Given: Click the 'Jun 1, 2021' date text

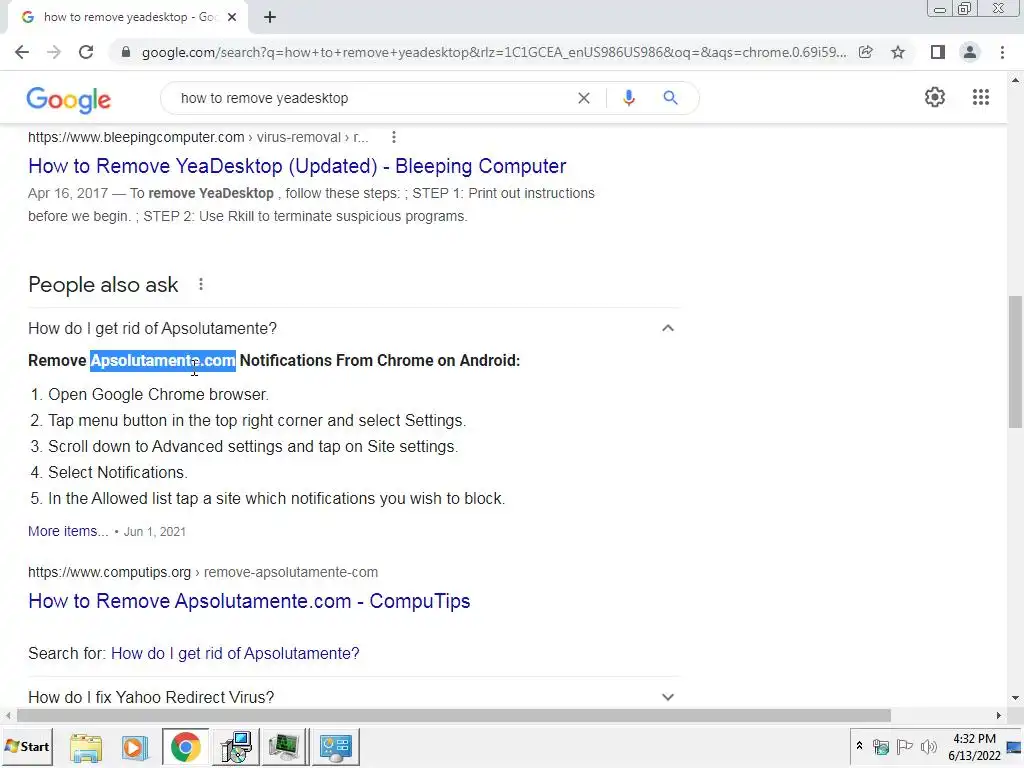Looking at the screenshot, I should click(x=155, y=532).
